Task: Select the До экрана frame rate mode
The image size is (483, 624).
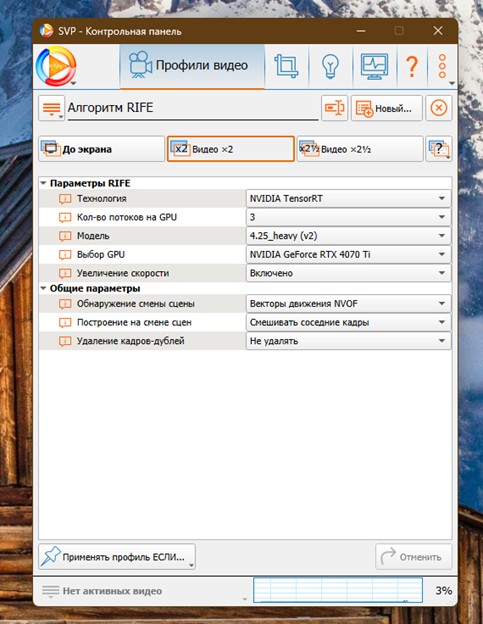Action: point(101,149)
